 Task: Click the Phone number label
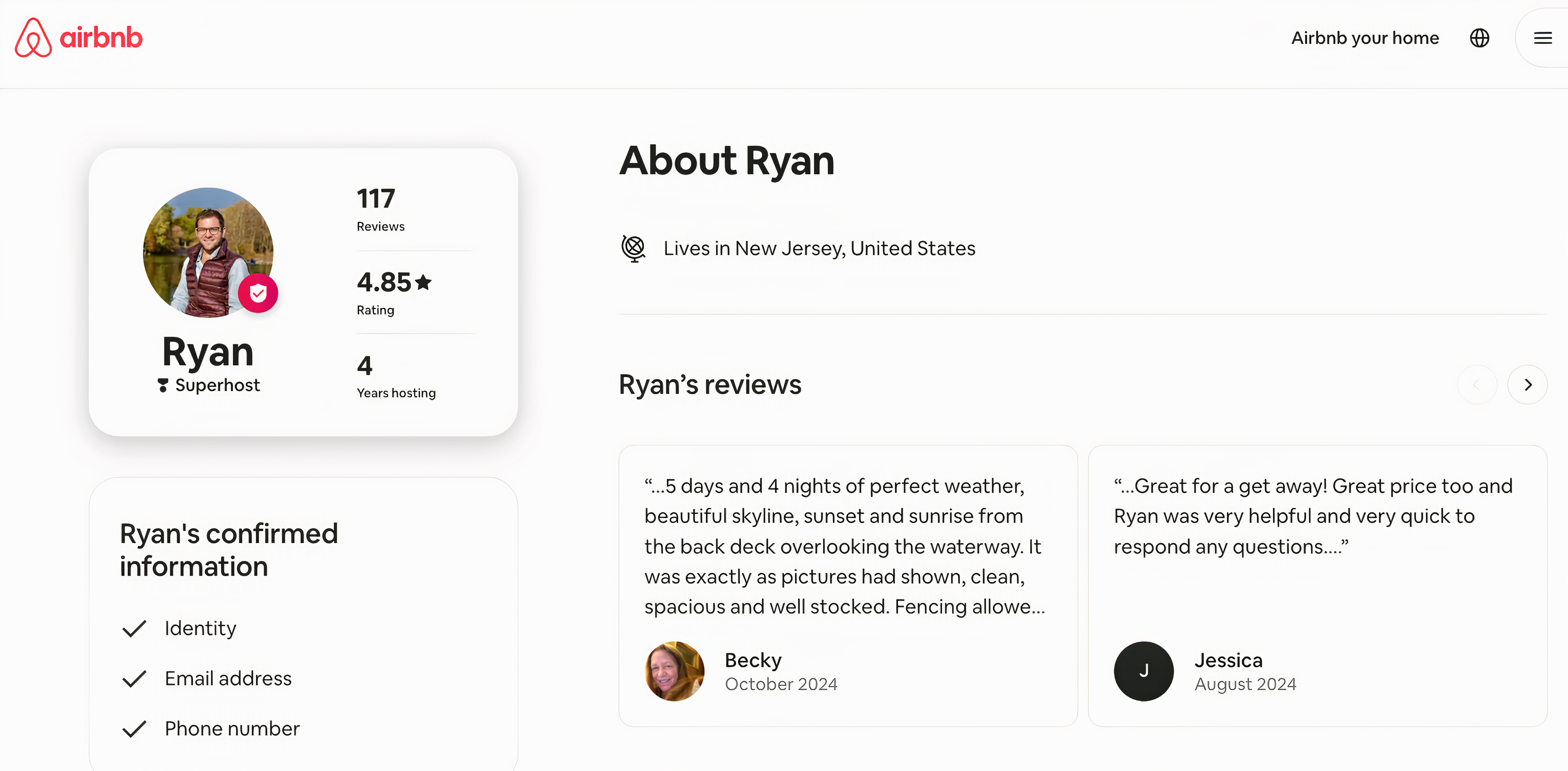(x=232, y=728)
